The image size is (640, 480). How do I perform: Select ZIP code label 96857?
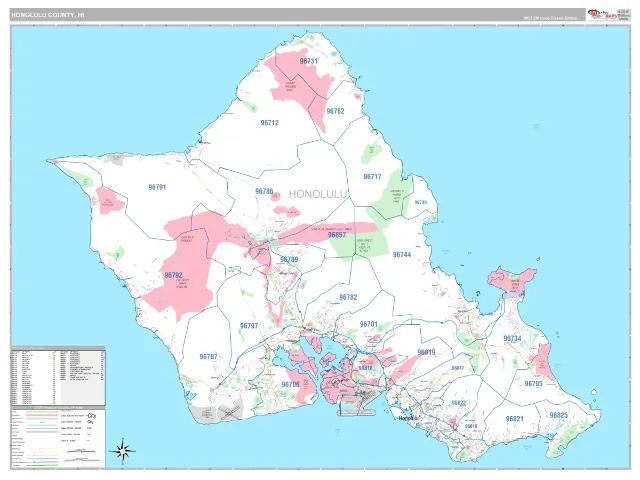337,235
